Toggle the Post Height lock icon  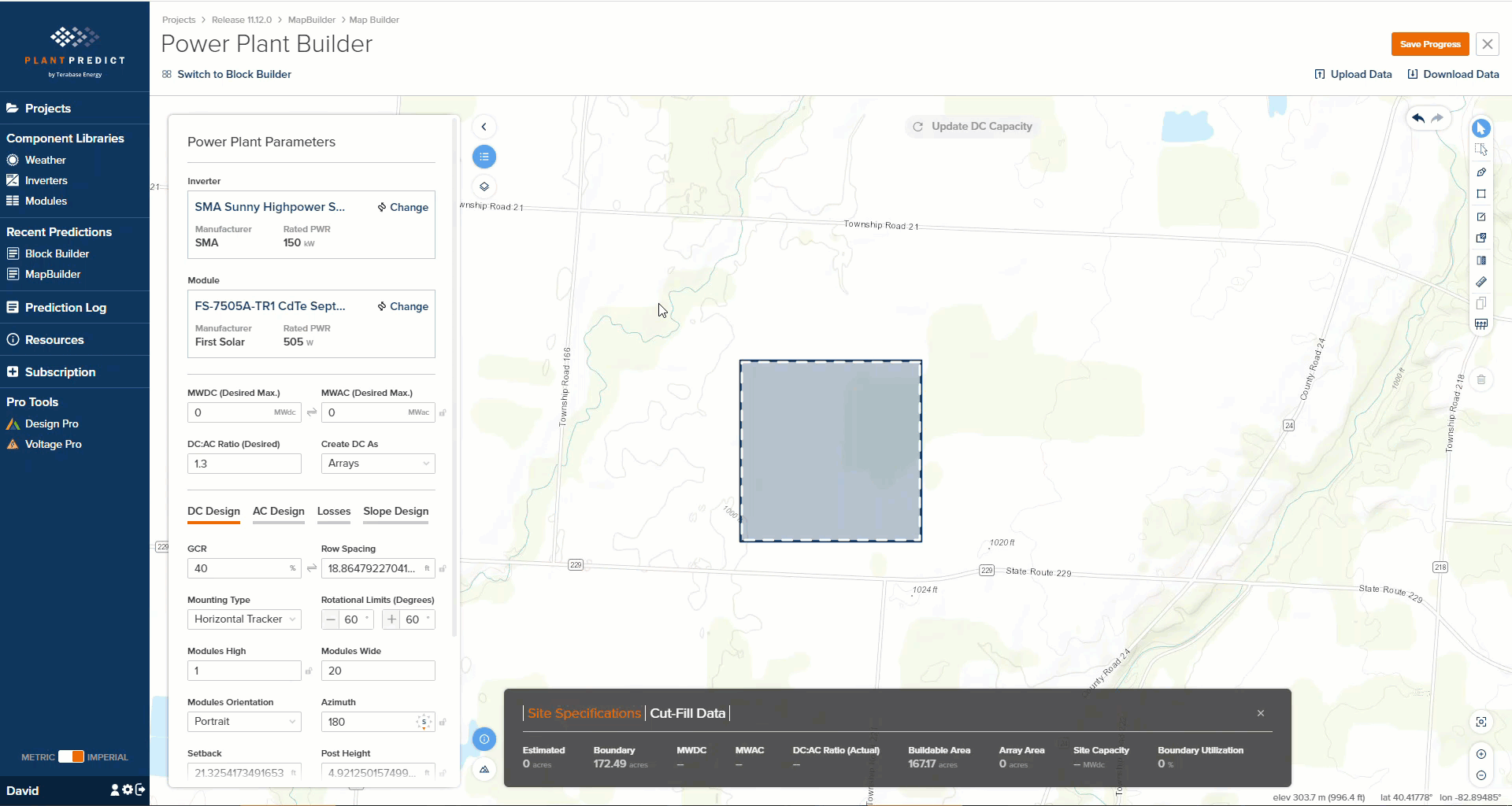pyautogui.click(x=443, y=773)
